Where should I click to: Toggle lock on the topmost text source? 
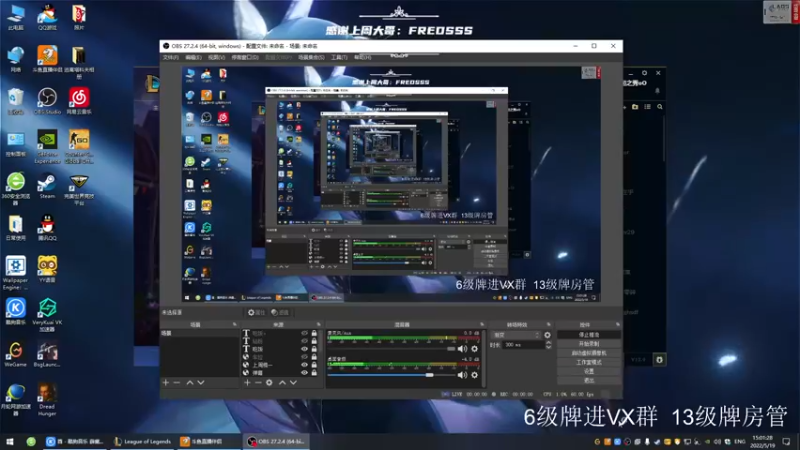[x=314, y=333]
